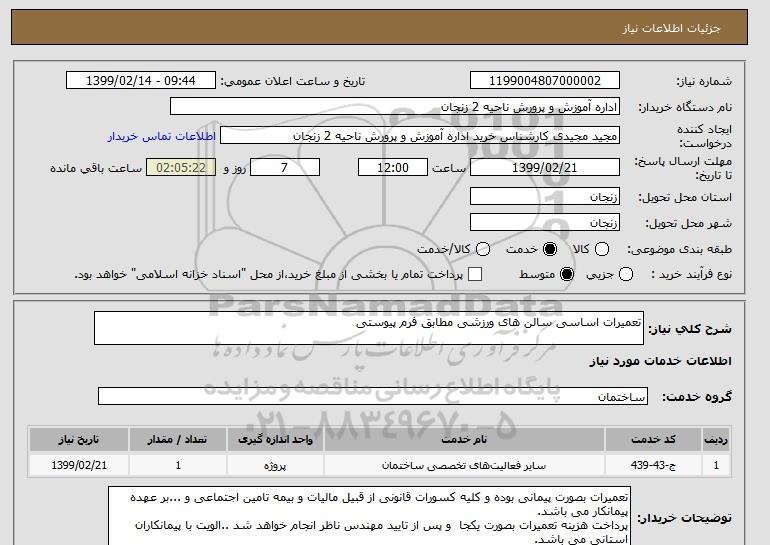Click the ساعت باقی مانده label
The height and width of the screenshot is (545, 770).
(96, 168)
